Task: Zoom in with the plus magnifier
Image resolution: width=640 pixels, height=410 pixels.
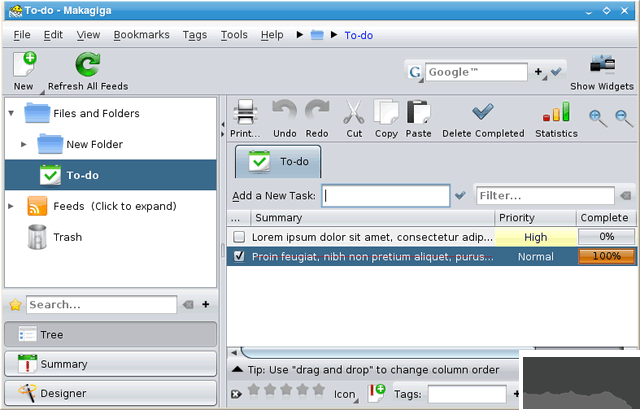Action: point(598,118)
